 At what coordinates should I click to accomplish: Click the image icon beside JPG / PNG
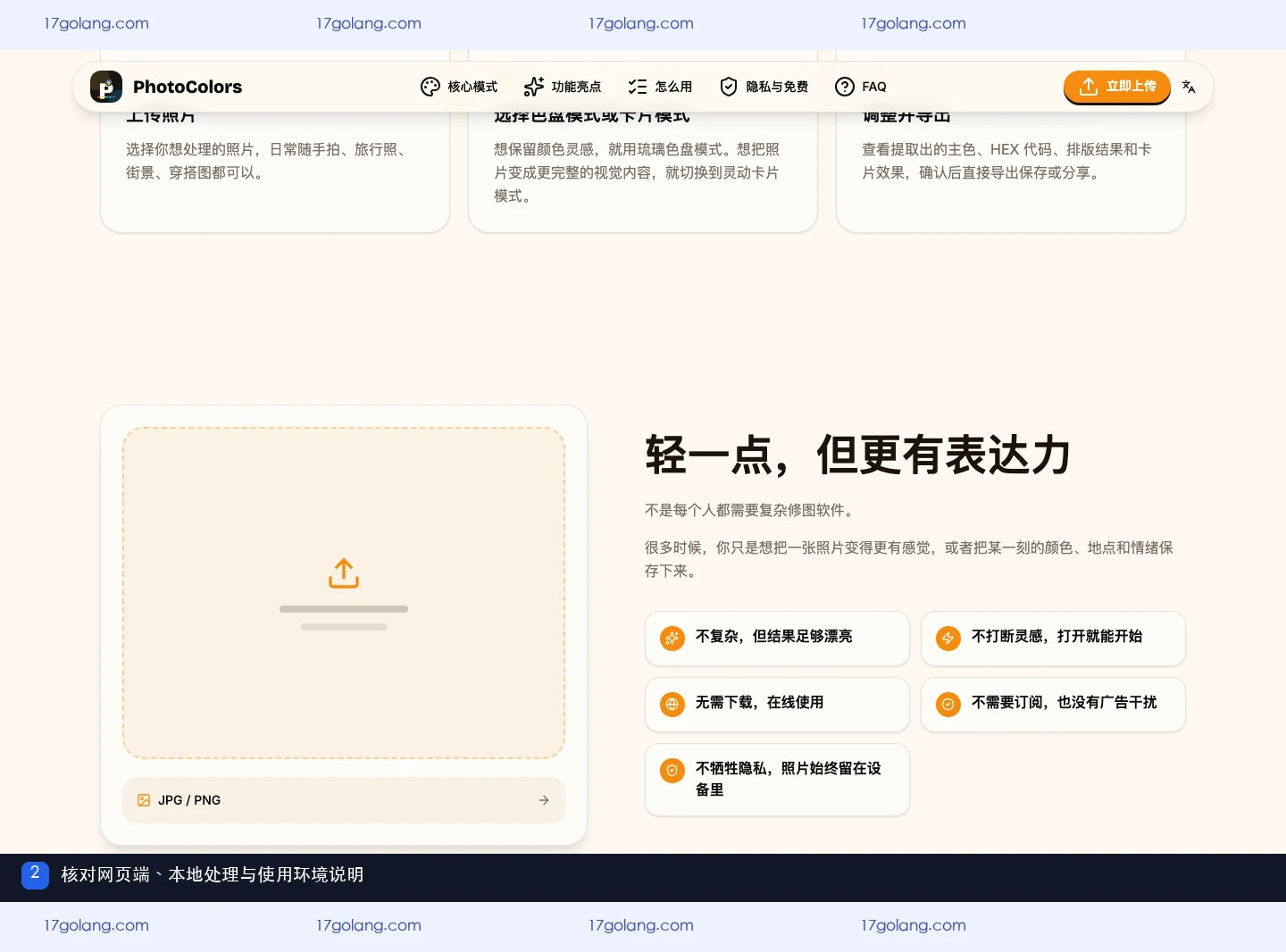coord(144,800)
